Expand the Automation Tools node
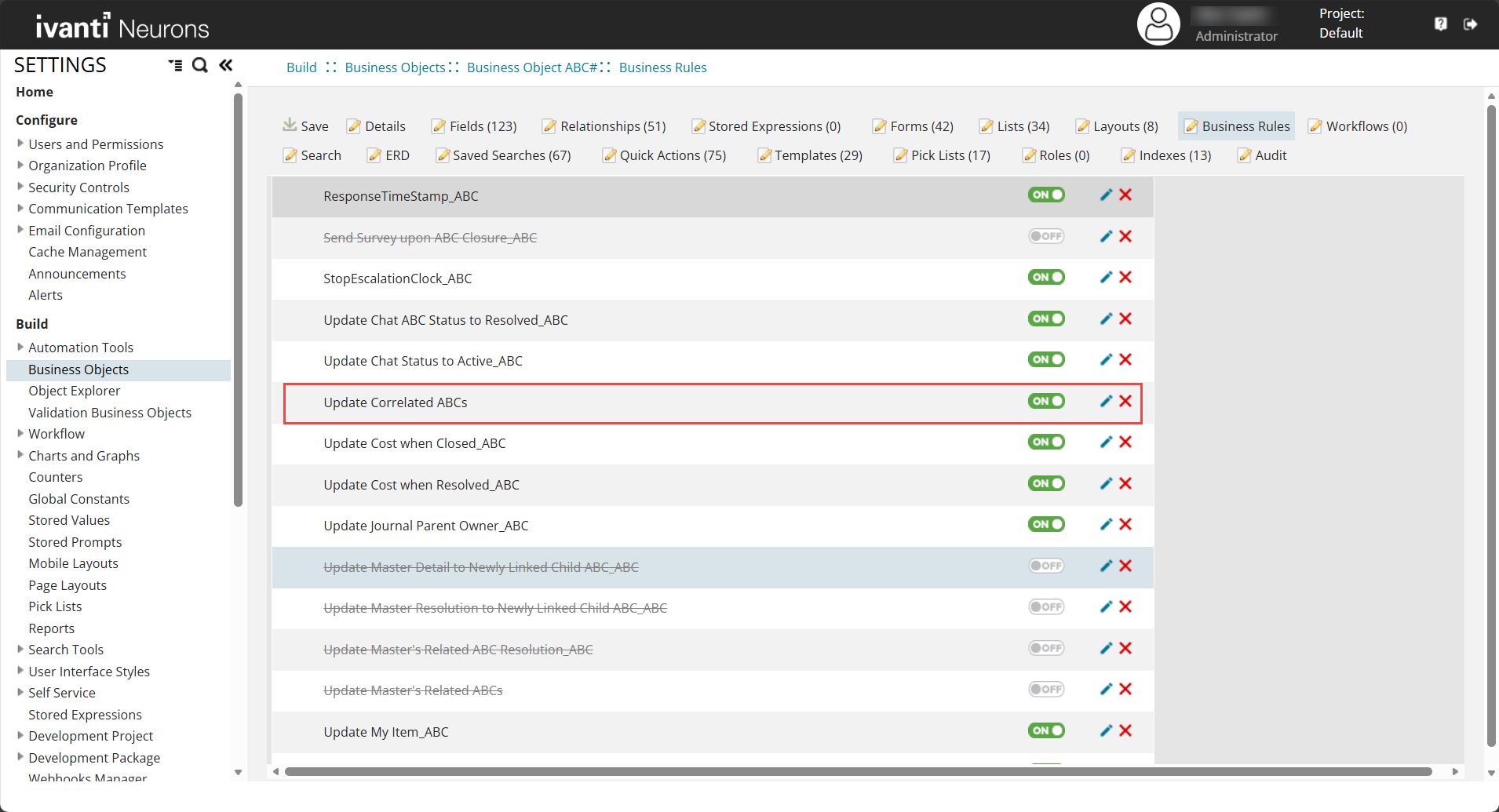Viewport: 1499px width, 812px height. (x=20, y=347)
